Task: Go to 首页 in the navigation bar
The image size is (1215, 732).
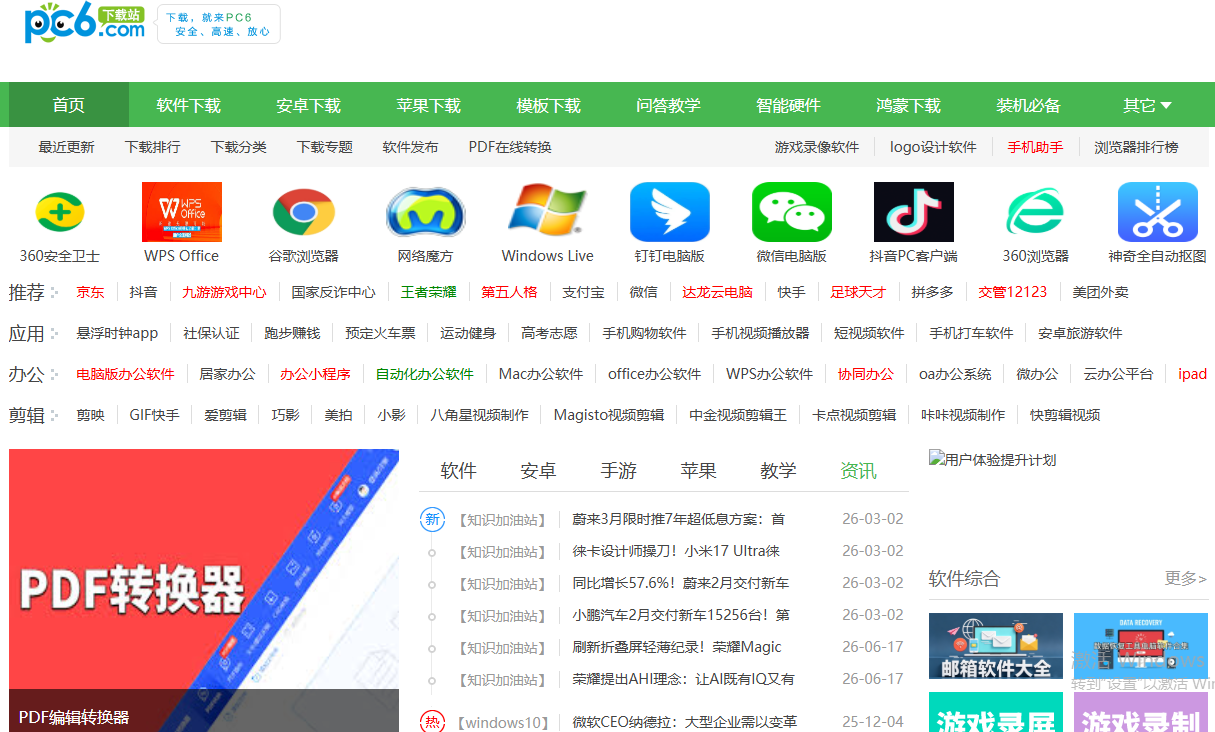Action: [69, 105]
